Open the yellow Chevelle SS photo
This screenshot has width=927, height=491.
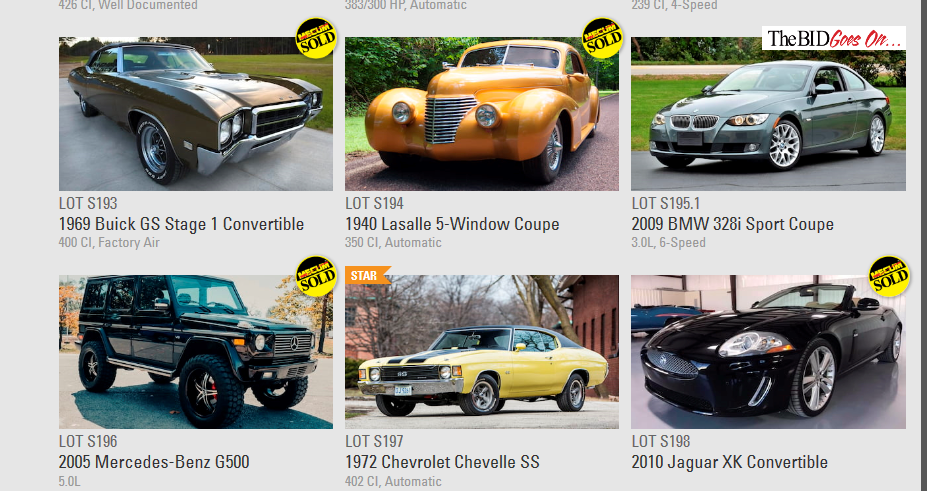click(x=482, y=352)
